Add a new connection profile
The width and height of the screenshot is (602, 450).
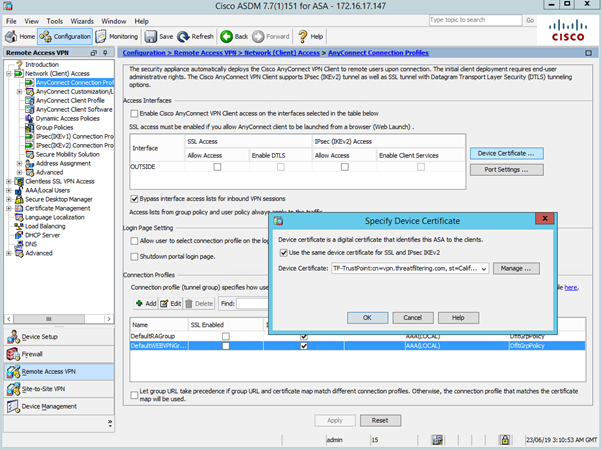[x=144, y=303]
